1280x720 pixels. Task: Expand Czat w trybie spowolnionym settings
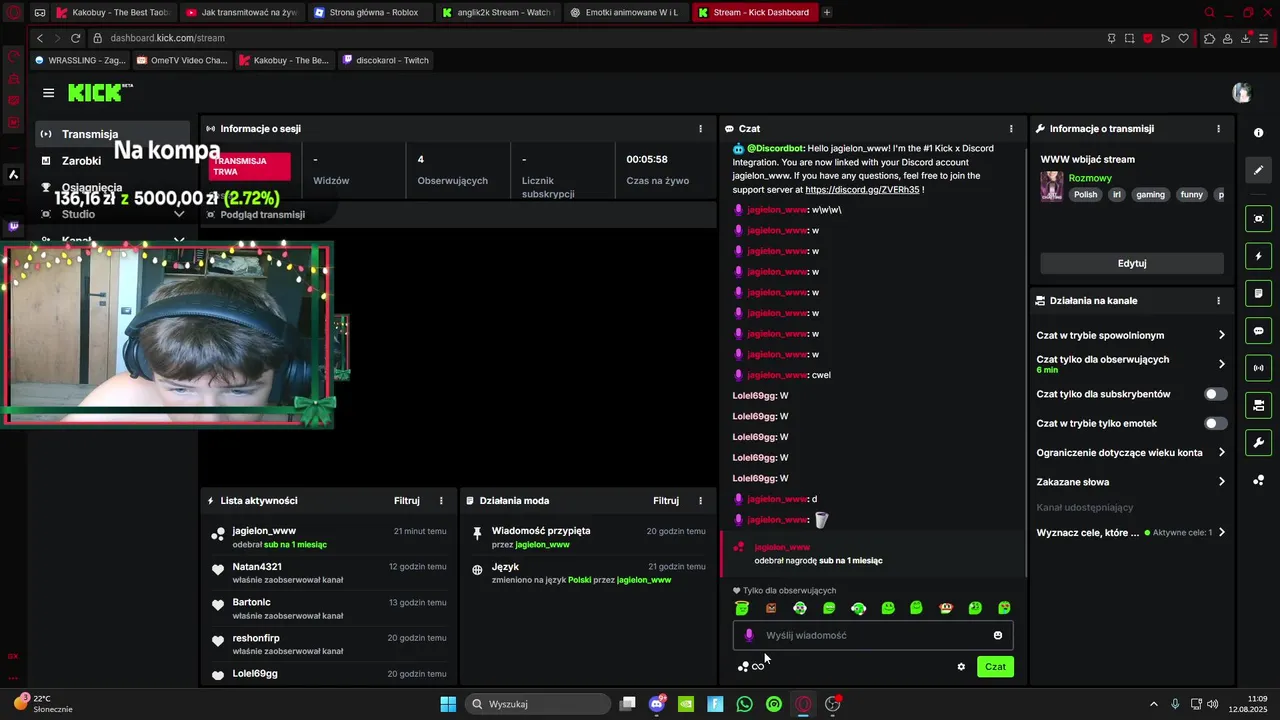pyautogui.click(x=1130, y=335)
